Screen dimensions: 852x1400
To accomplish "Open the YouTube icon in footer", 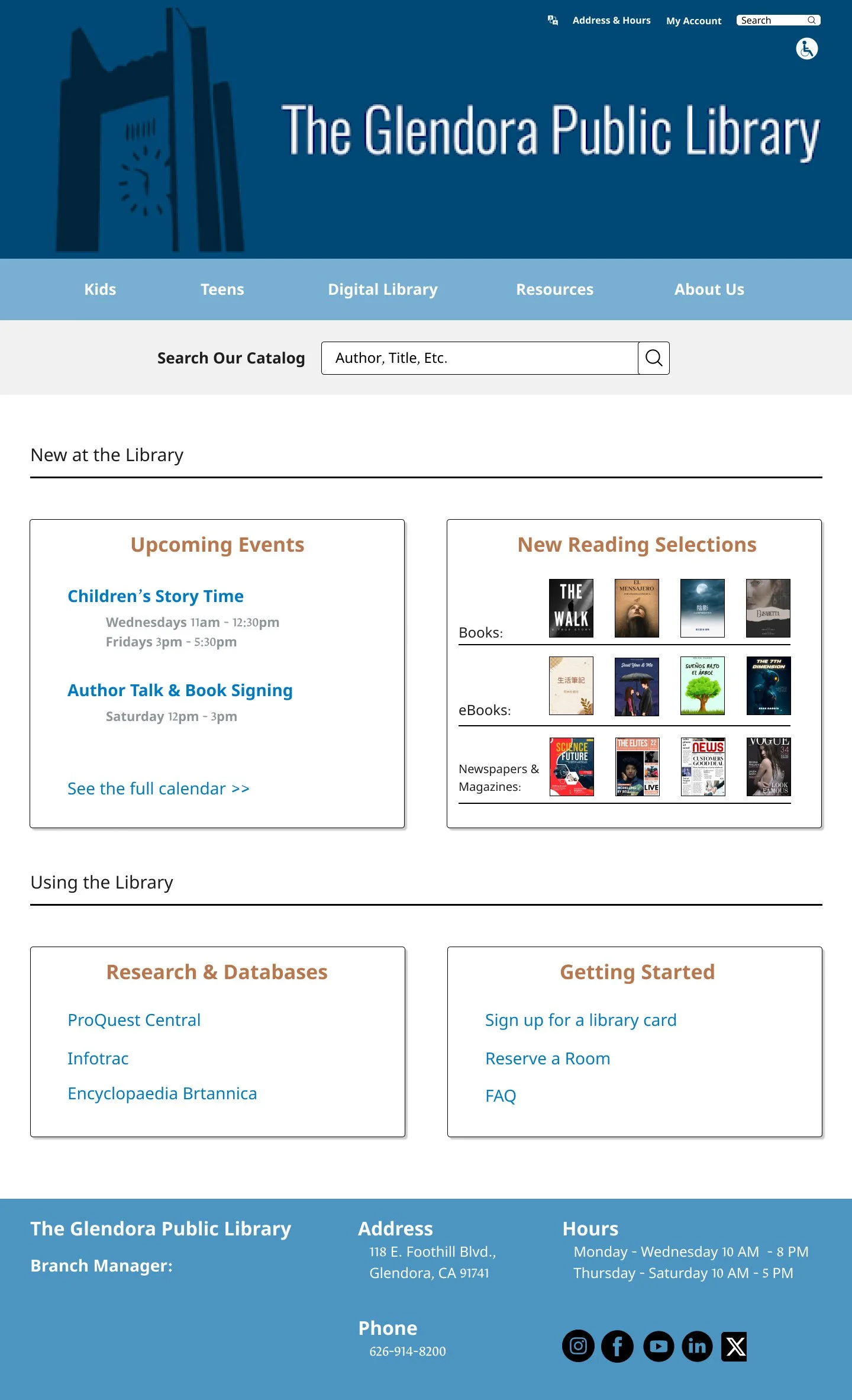I will pos(659,1346).
